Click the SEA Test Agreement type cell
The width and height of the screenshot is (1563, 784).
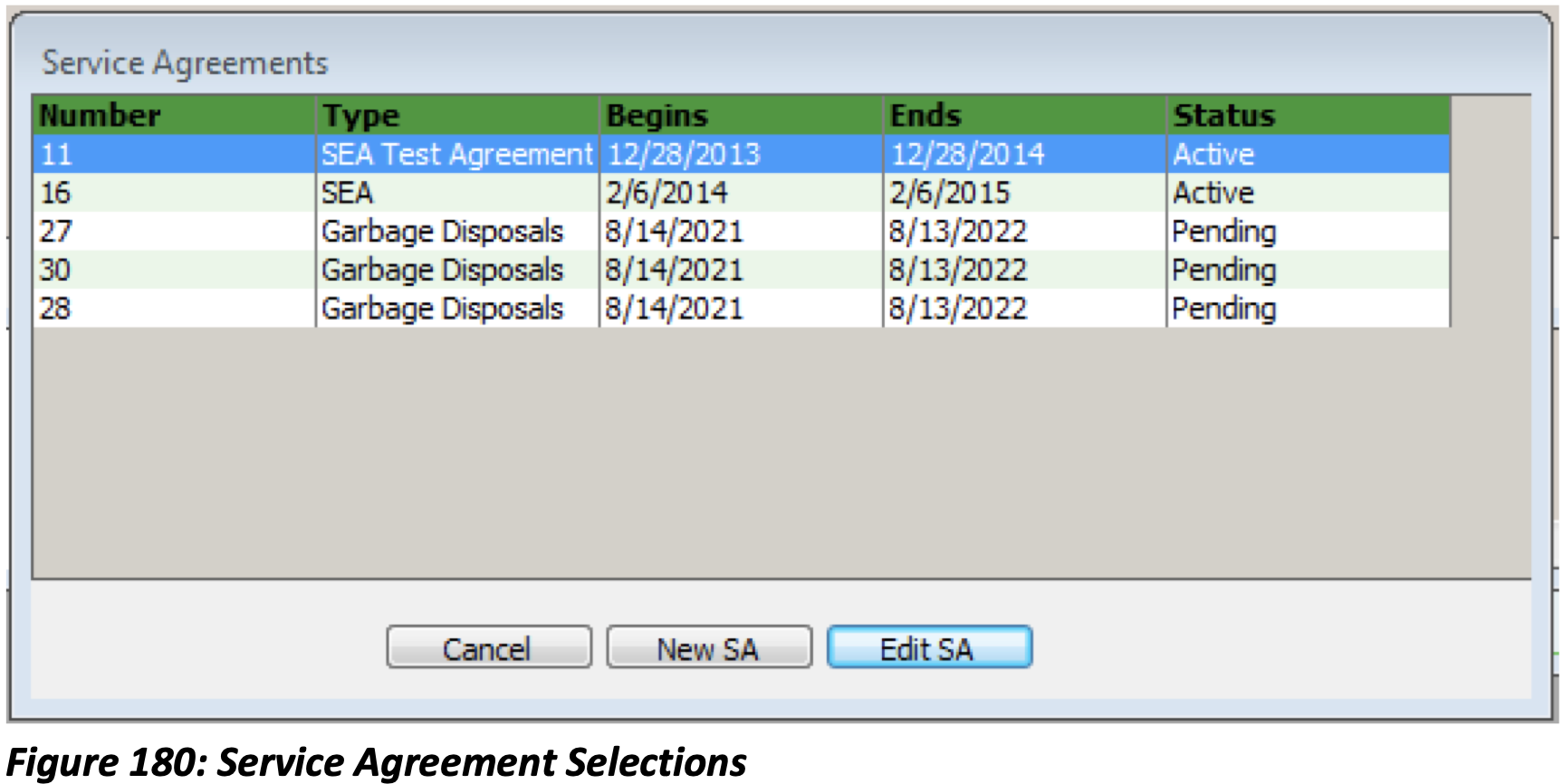point(455,154)
